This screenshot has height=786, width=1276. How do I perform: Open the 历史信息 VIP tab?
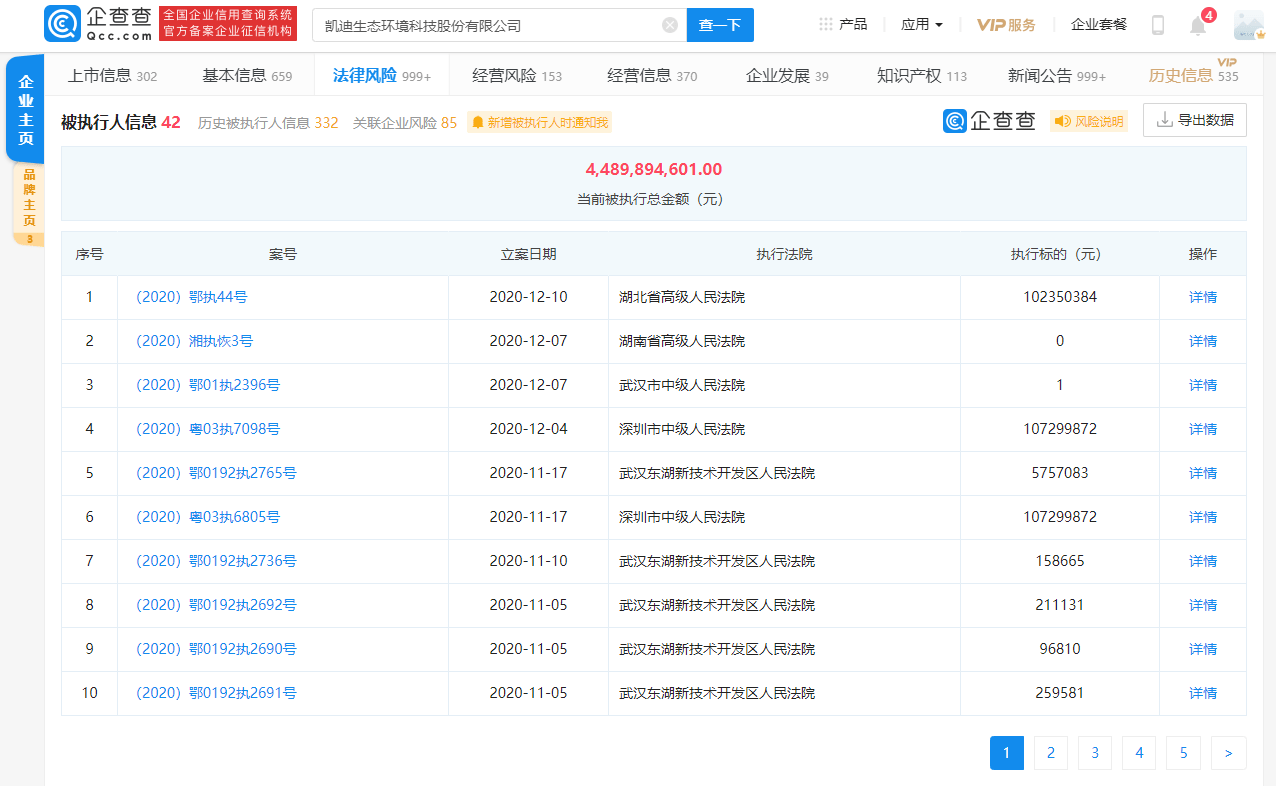(1193, 75)
